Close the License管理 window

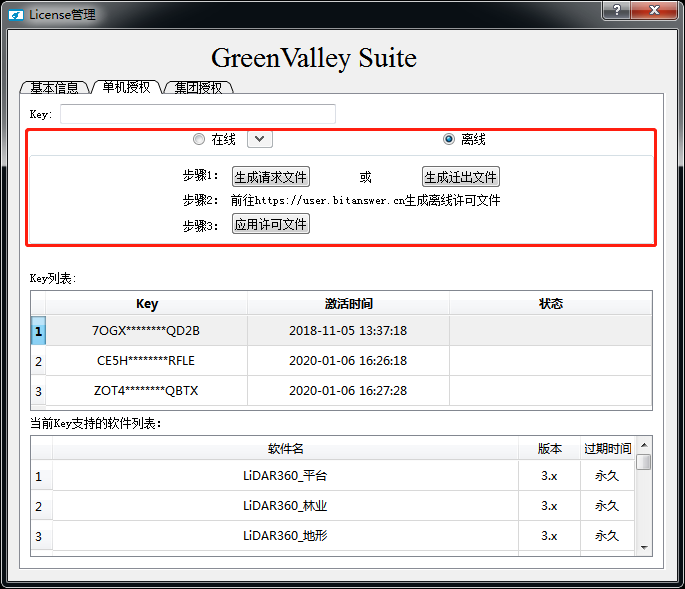click(x=654, y=10)
